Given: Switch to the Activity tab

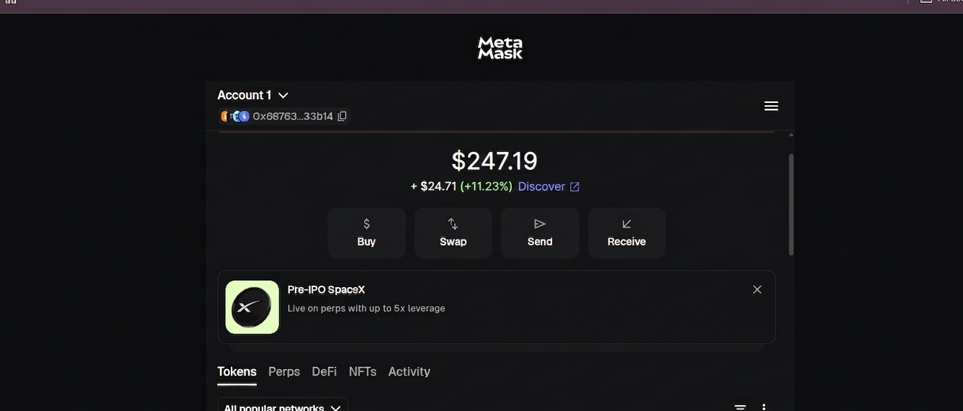Looking at the screenshot, I should click(409, 372).
